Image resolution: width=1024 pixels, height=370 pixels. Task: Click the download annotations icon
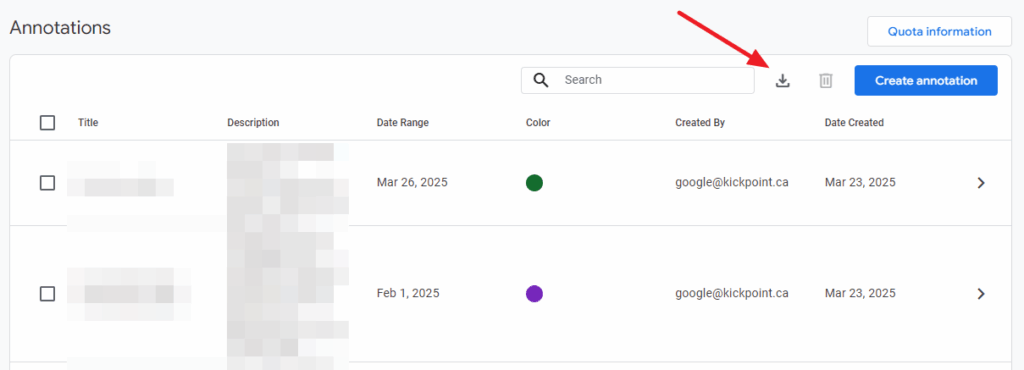pos(782,81)
